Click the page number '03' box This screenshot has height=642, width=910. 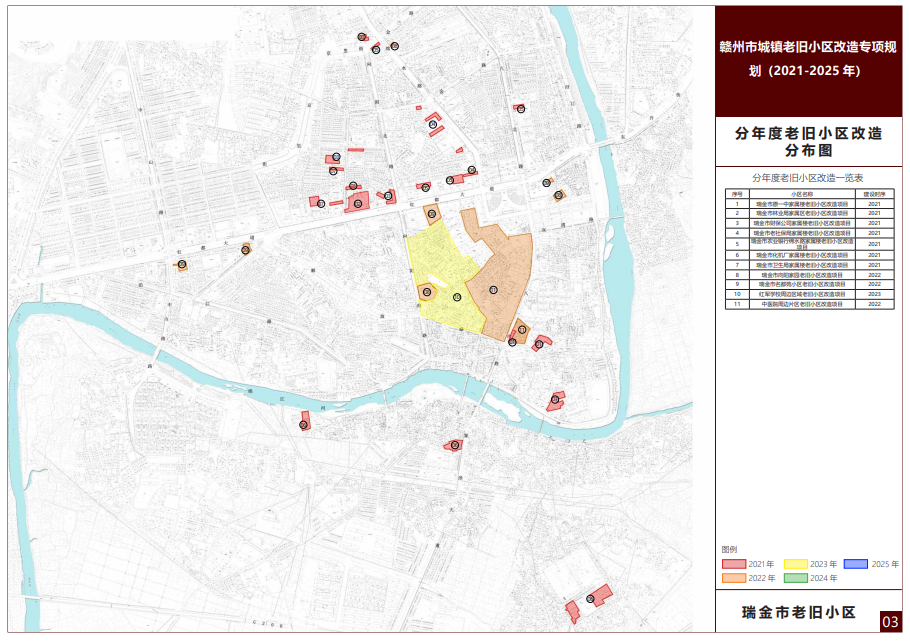(890, 622)
